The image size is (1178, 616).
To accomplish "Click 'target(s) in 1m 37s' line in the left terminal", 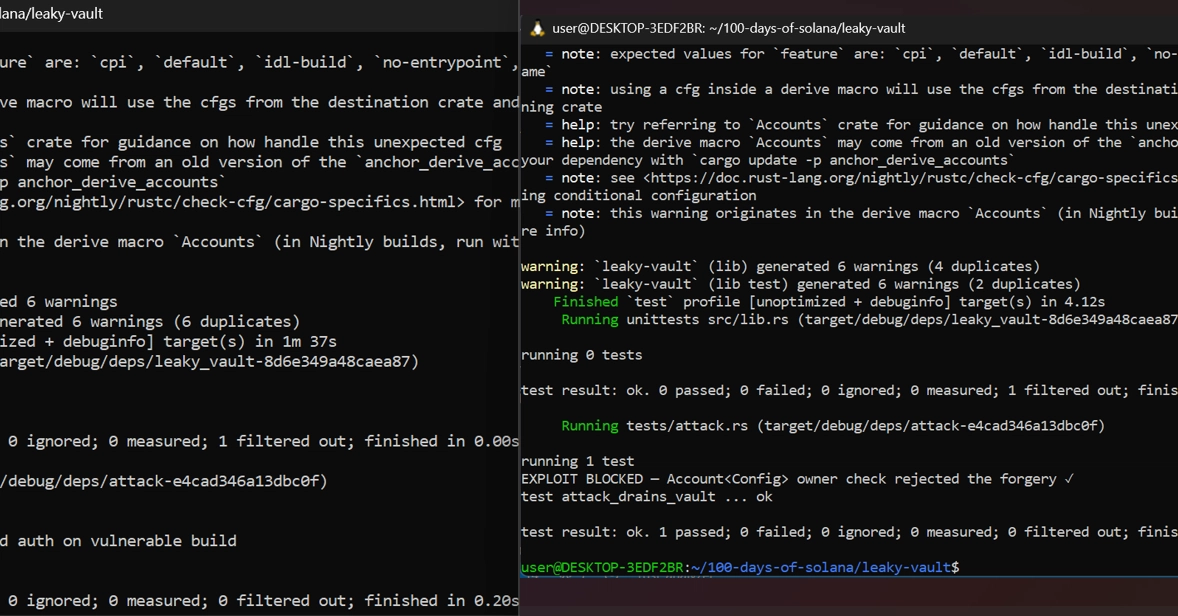I will coord(168,342).
